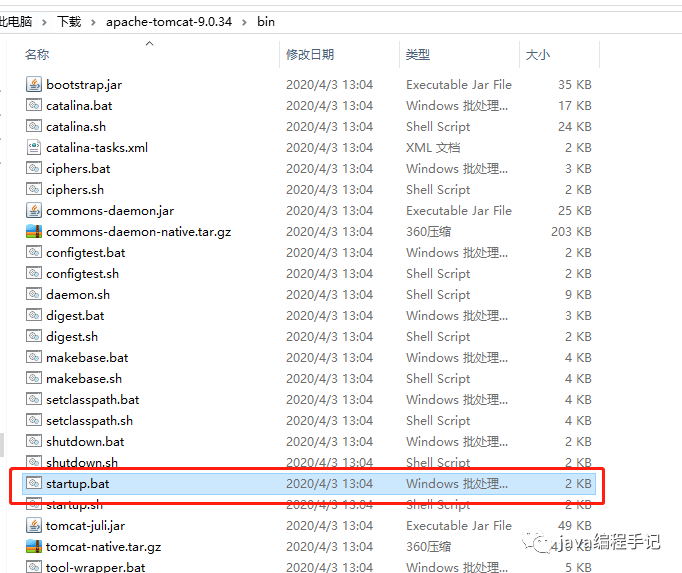Viewport: 682px width, 573px height.
Task: Select the file name catalina.sh
Action: [x=76, y=126]
